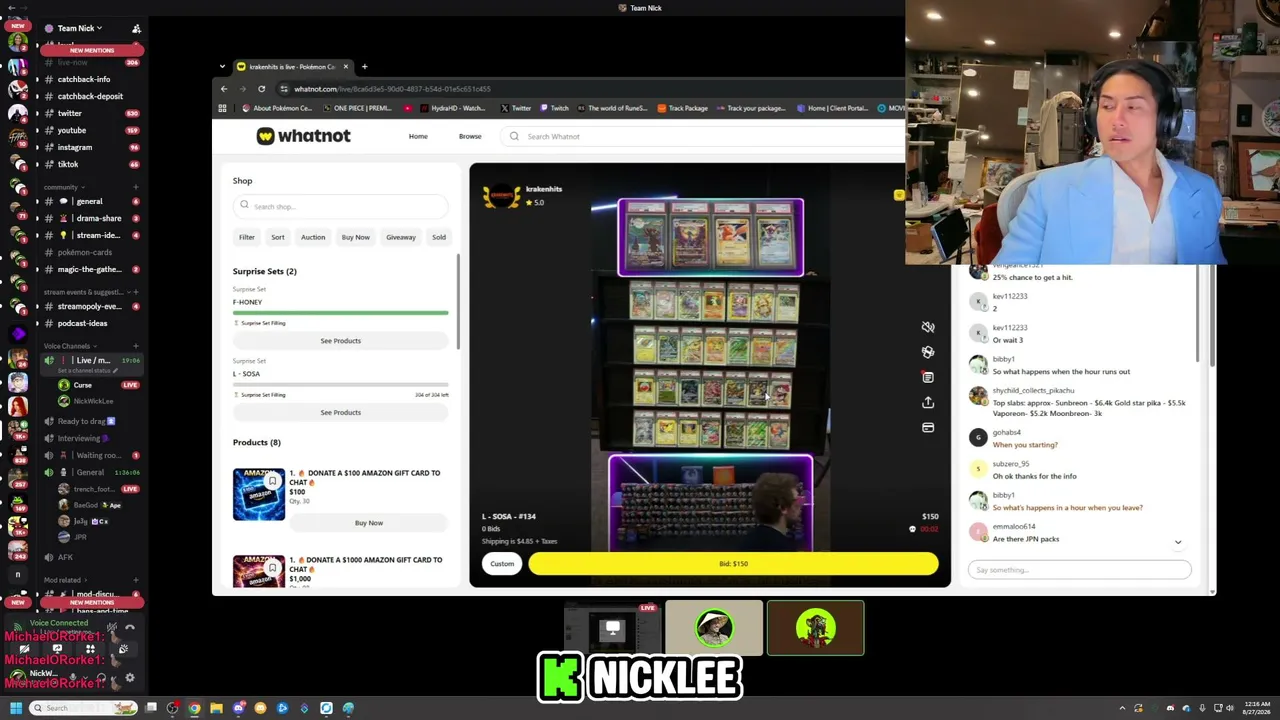Open the catchback-info channel
This screenshot has width=1280, height=720.
[84, 79]
